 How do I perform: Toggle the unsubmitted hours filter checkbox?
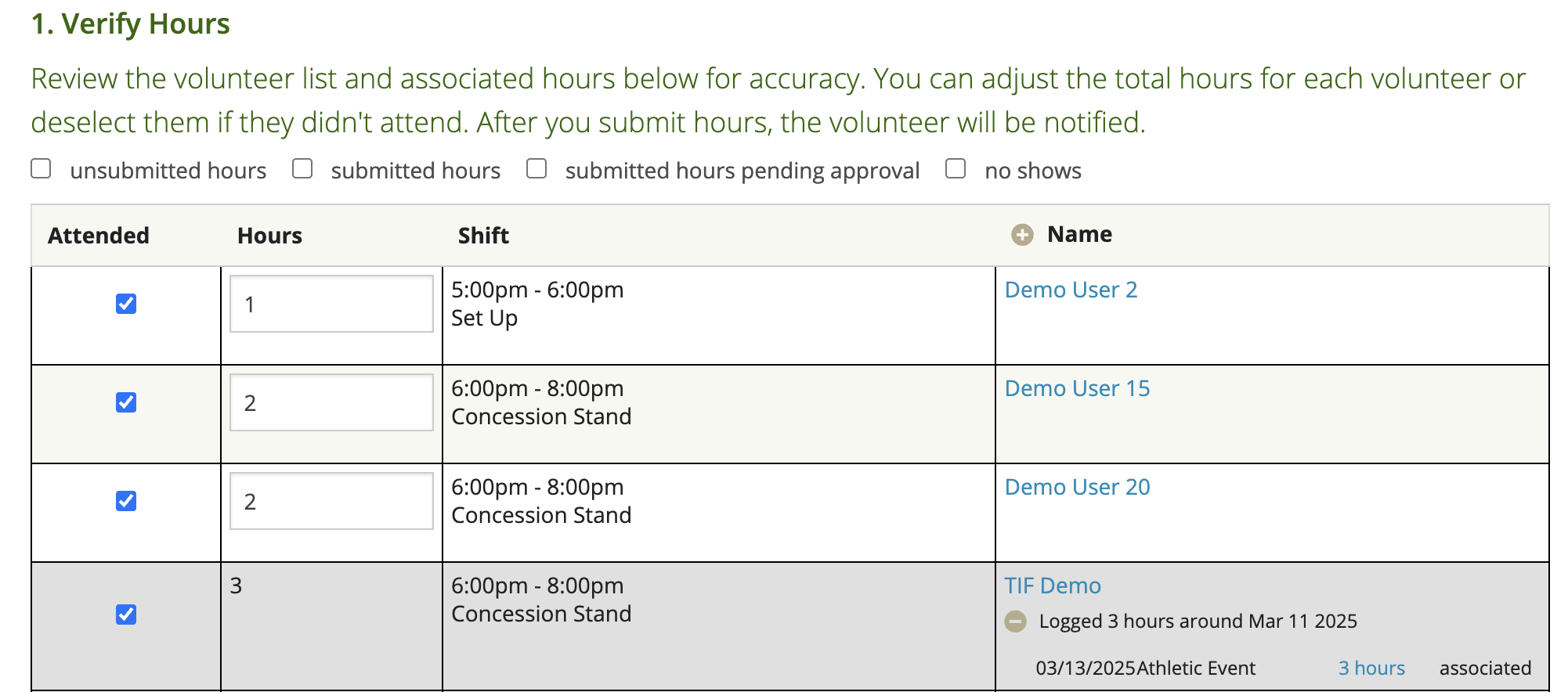point(42,169)
